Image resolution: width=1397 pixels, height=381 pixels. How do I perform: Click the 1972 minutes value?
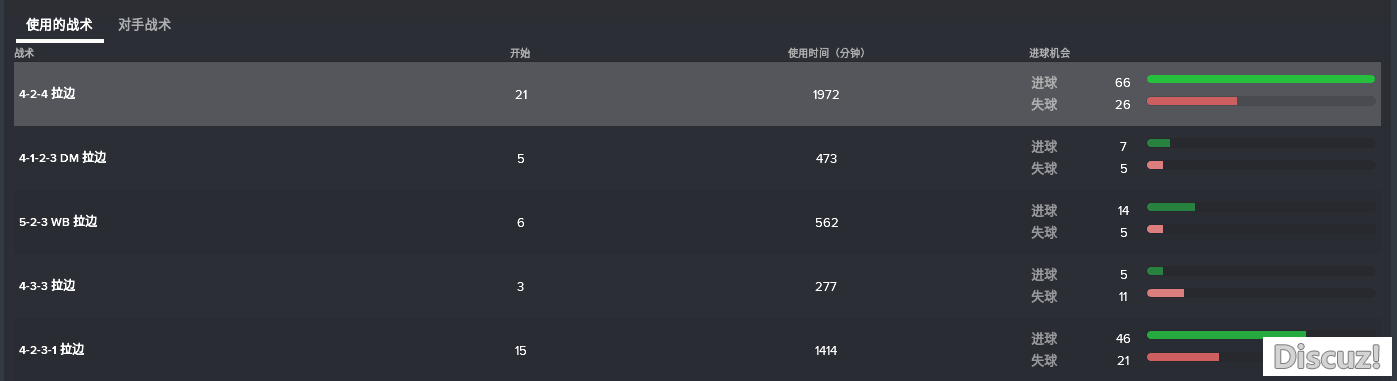[x=826, y=94]
